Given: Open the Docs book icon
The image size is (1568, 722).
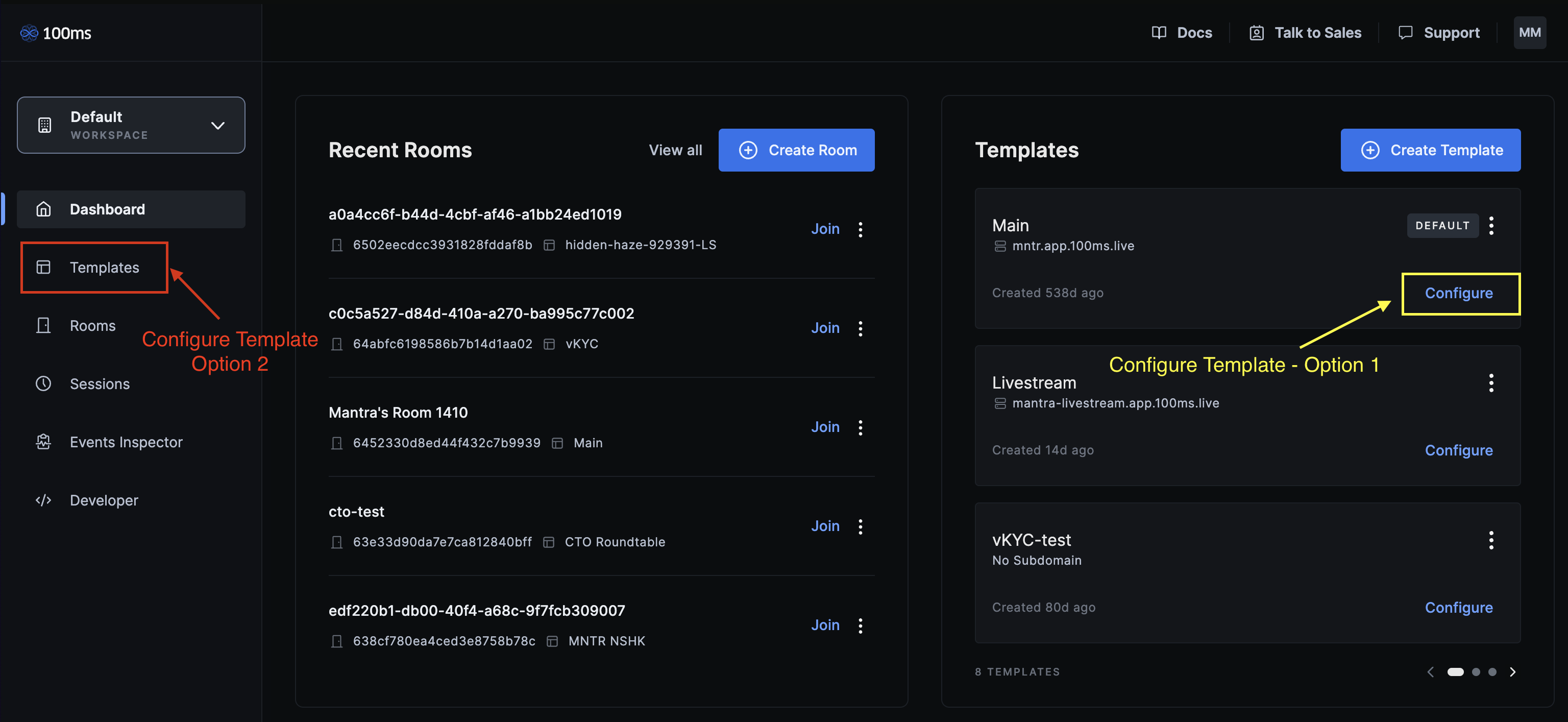Looking at the screenshot, I should click(1159, 33).
